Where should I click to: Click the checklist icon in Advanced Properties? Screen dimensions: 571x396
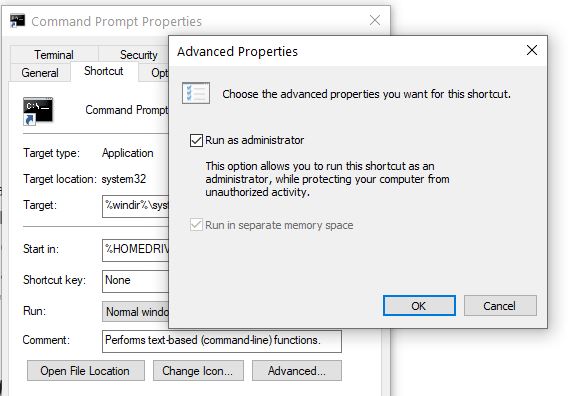point(196,93)
